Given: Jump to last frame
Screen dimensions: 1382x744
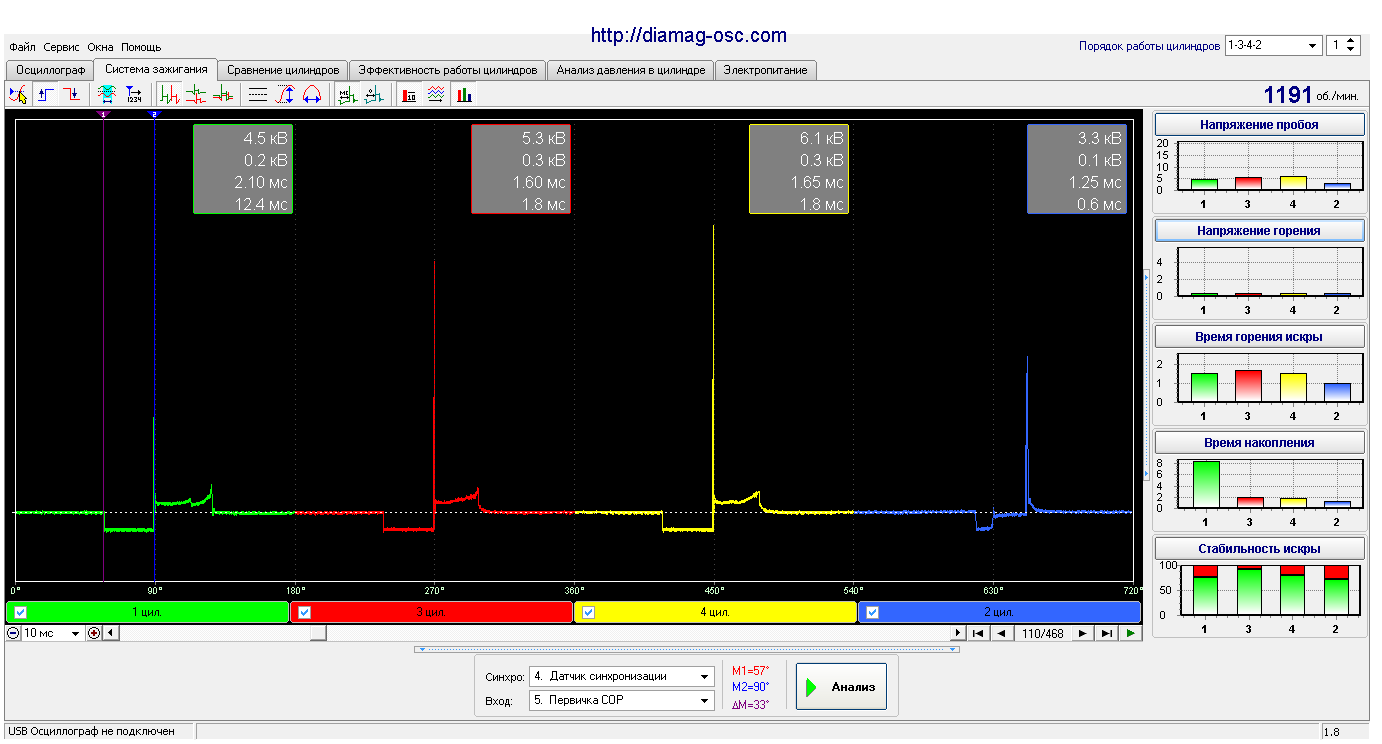Looking at the screenshot, I should 1106,633.
